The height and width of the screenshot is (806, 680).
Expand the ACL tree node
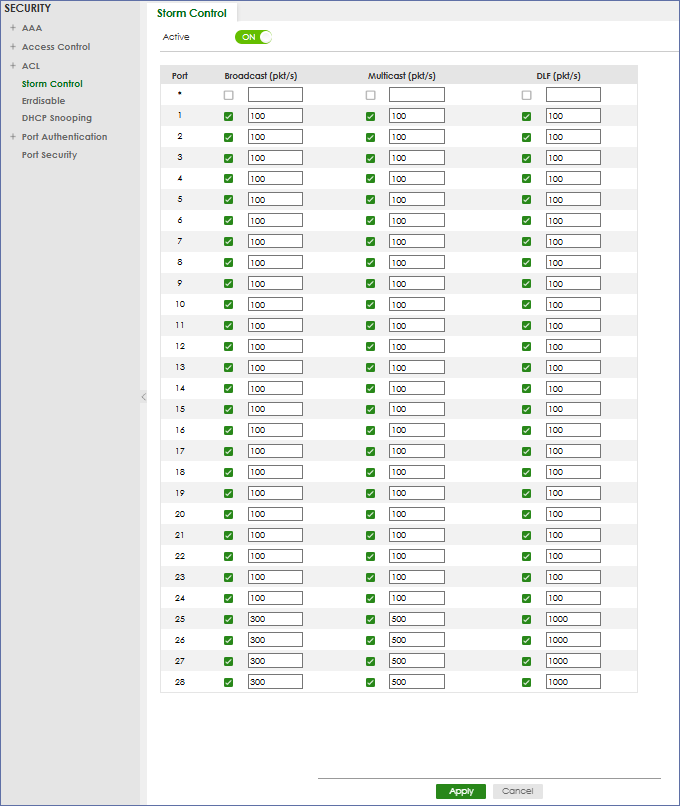click(x=13, y=66)
